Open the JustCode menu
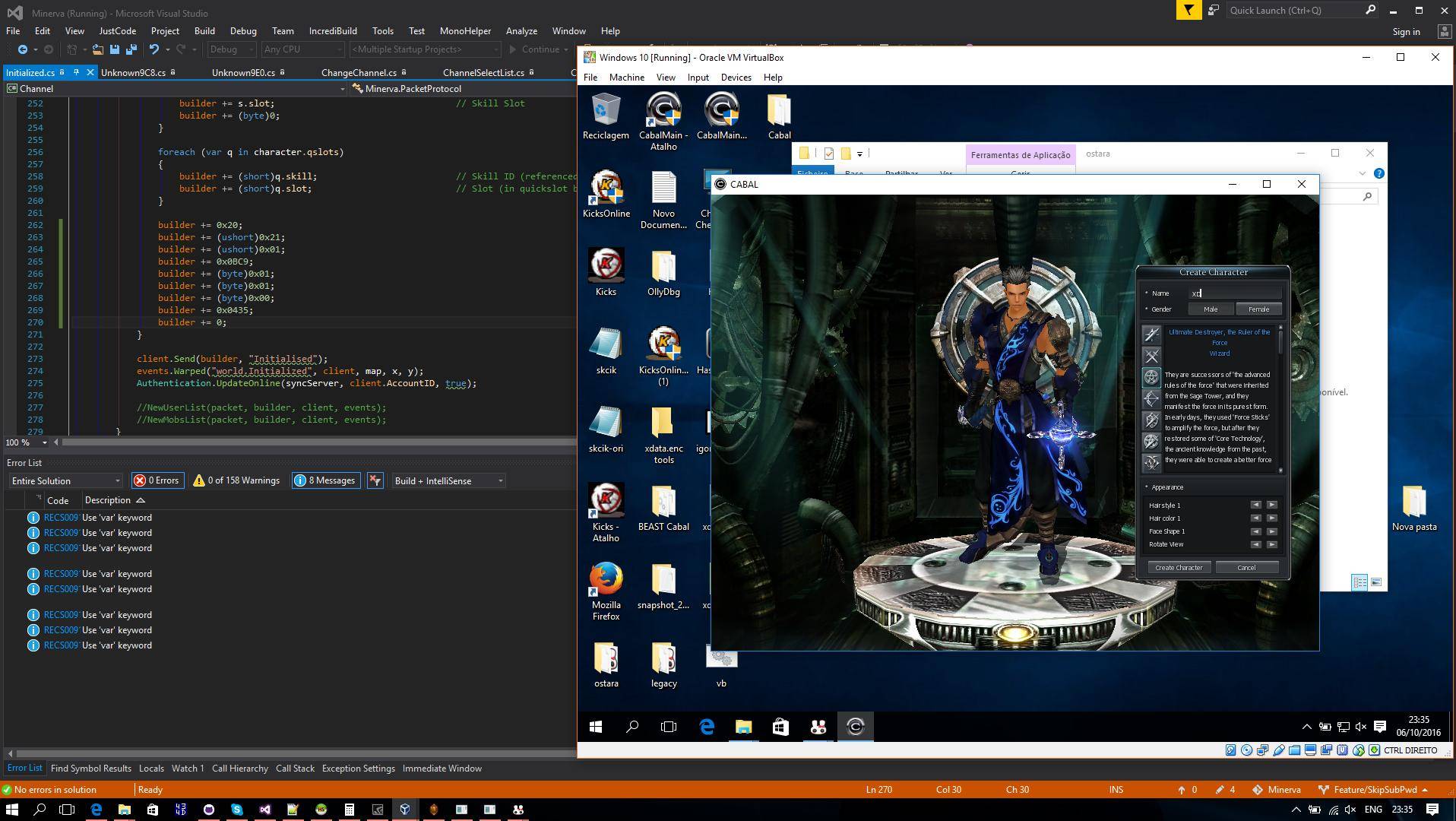 117,31
